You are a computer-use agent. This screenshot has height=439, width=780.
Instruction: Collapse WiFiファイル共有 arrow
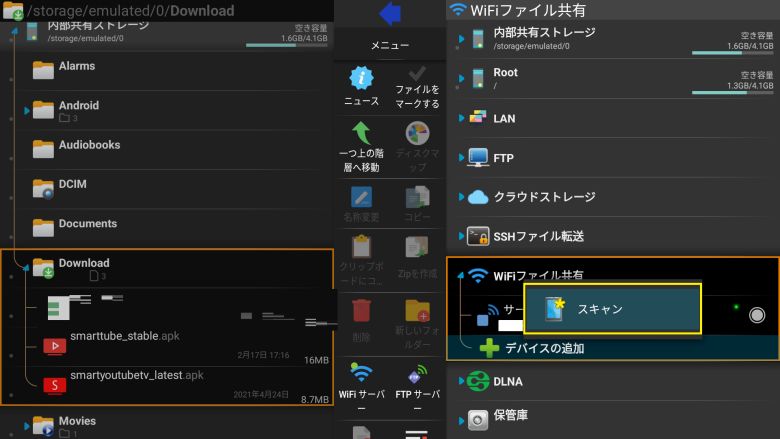click(461, 275)
